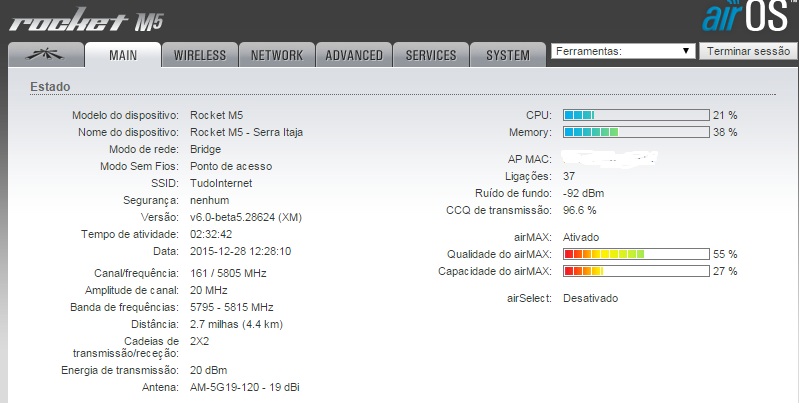Open the SERVICES tab

pyautogui.click(x=431, y=54)
